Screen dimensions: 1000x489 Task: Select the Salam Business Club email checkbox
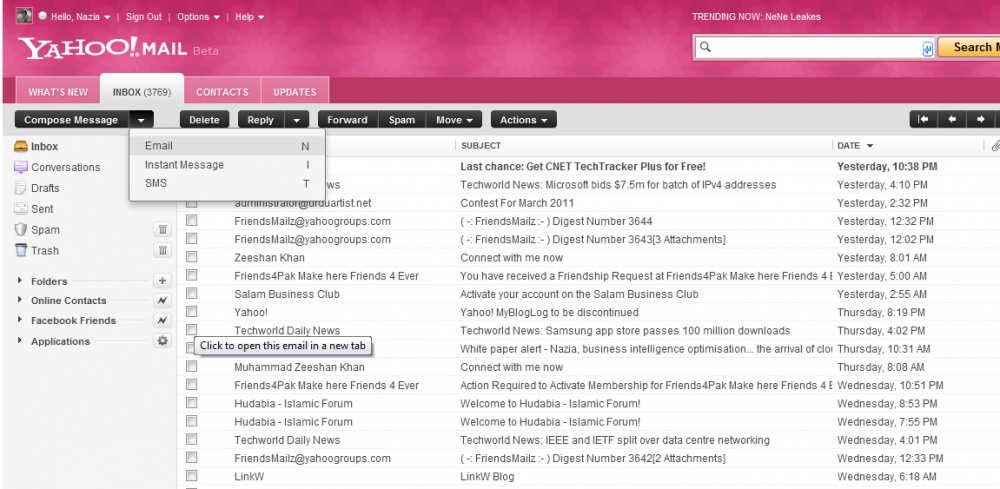[192, 294]
